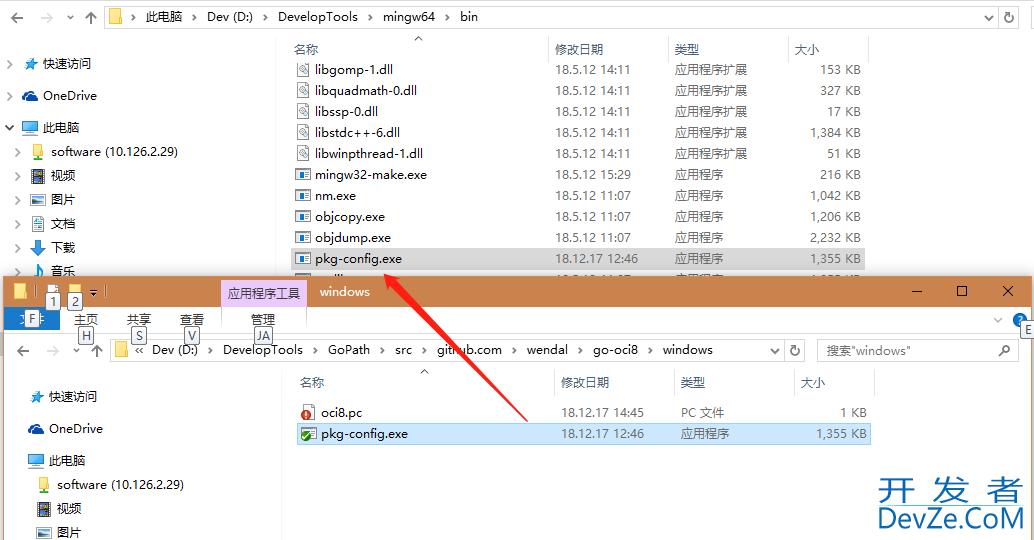Open 图片 in bin window sidebar
This screenshot has width=1034, height=540.
point(53,200)
